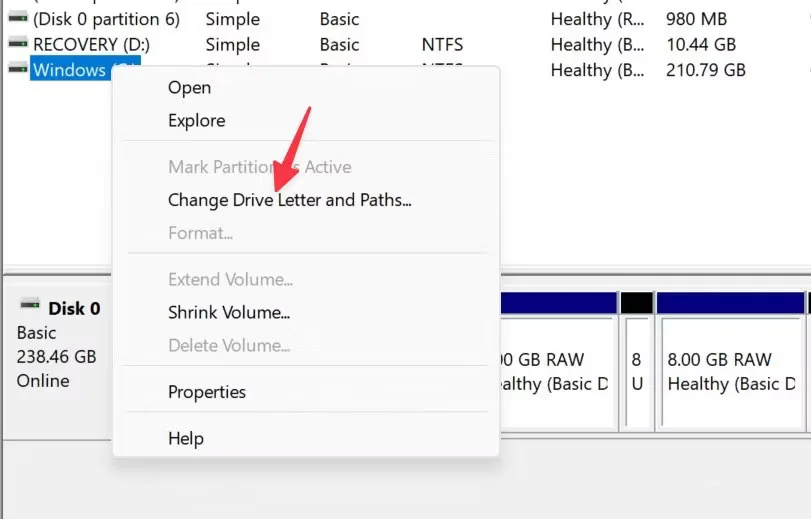This screenshot has height=519, width=811.
Task: Click Simple layout cell of RECOVERY row
Action: click(233, 45)
